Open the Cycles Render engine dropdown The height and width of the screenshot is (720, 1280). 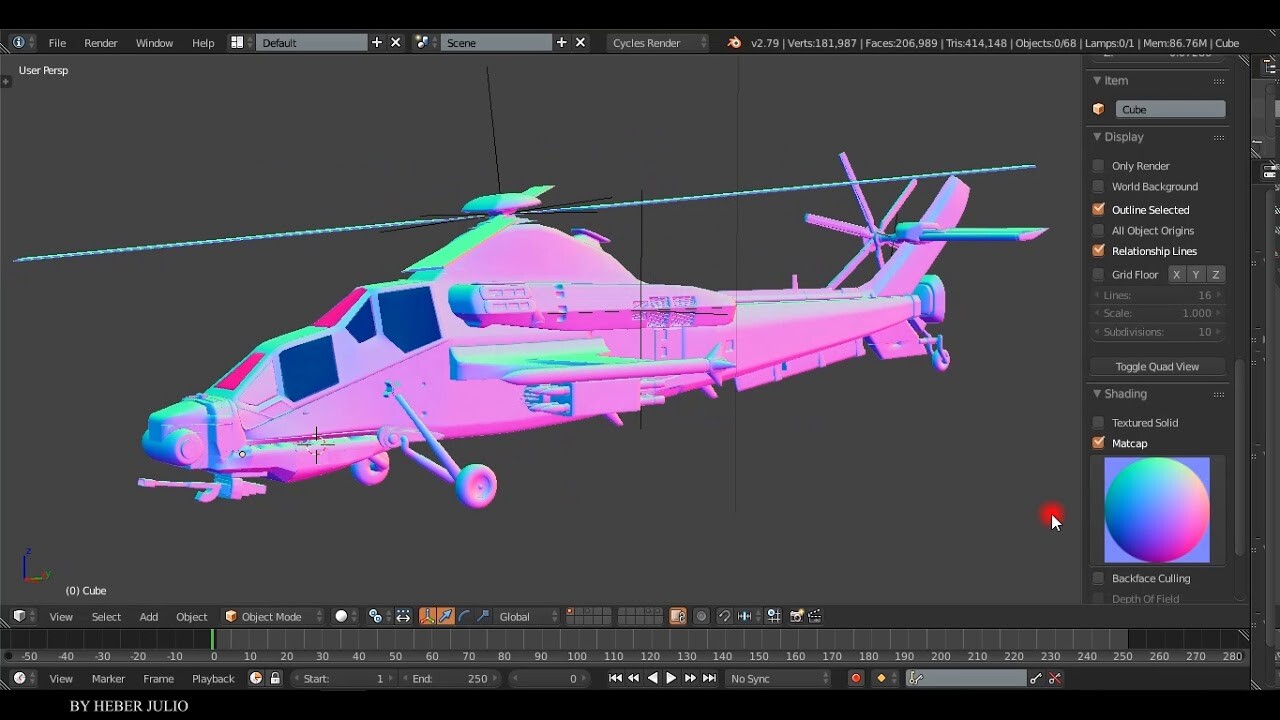(x=658, y=42)
